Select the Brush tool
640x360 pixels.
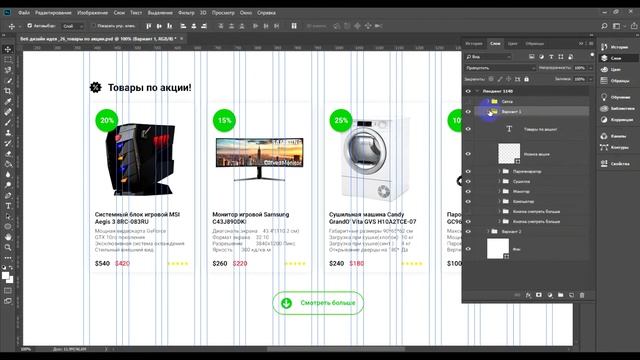pos(8,122)
